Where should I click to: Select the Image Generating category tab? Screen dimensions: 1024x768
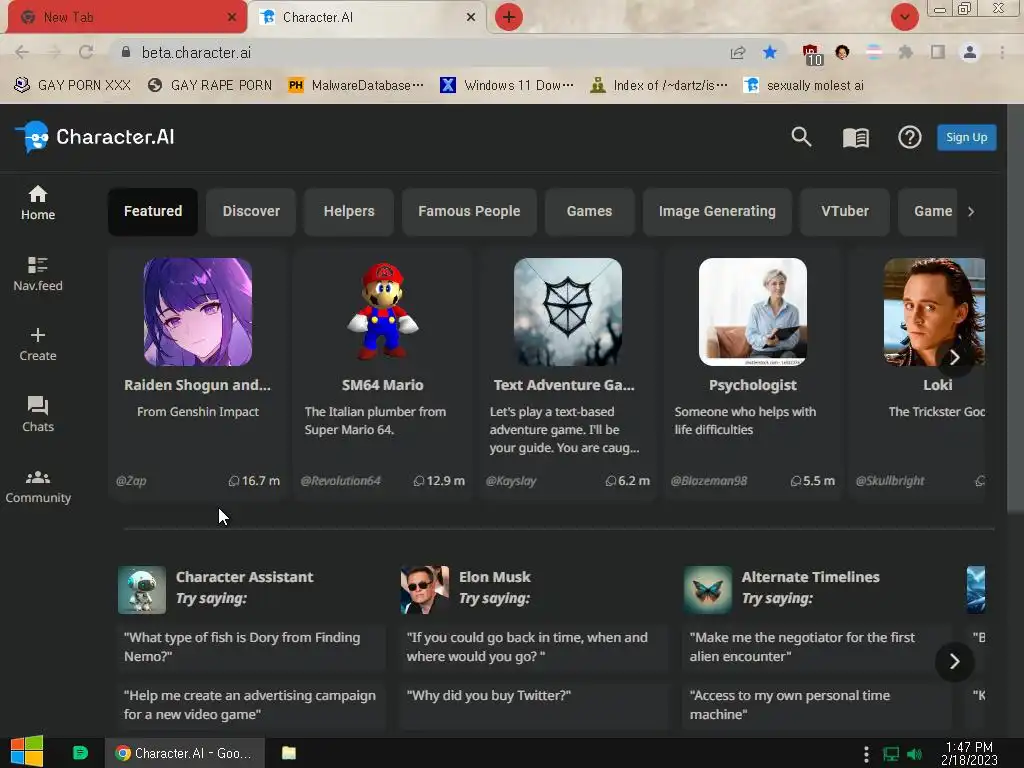(x=717, y=212)
